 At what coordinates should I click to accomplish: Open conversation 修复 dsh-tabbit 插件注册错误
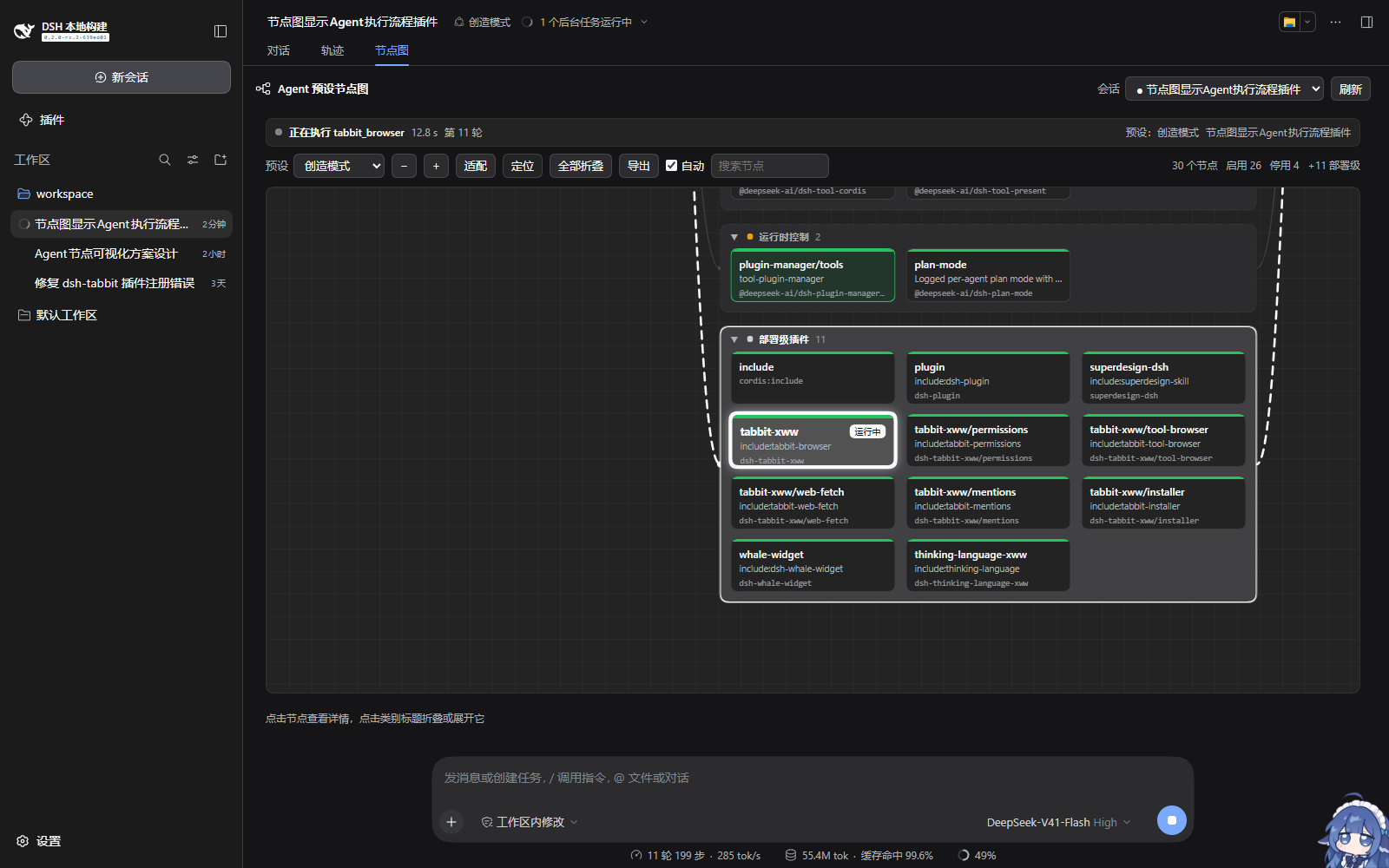click(x=122, y=283)
